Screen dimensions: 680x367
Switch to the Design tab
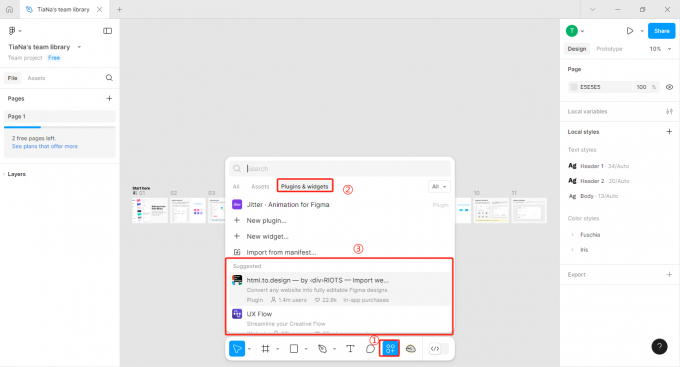(x=577, y=49)
